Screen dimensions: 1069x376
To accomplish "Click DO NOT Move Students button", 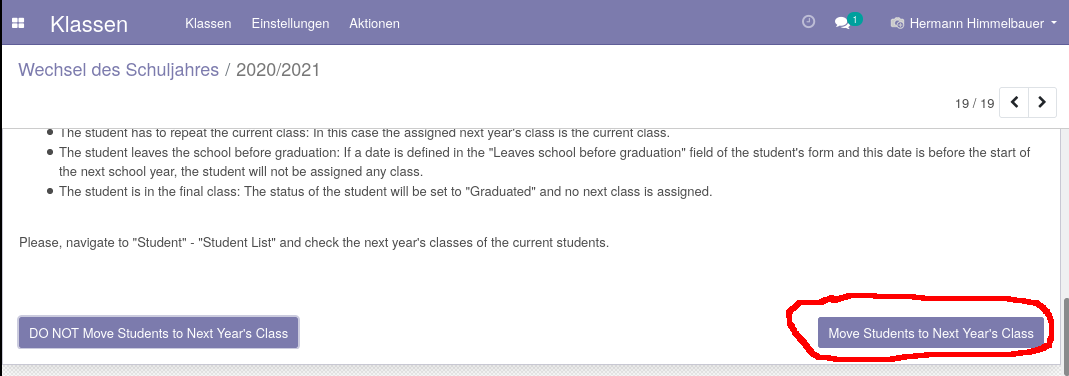I will [x=158, y=333].
